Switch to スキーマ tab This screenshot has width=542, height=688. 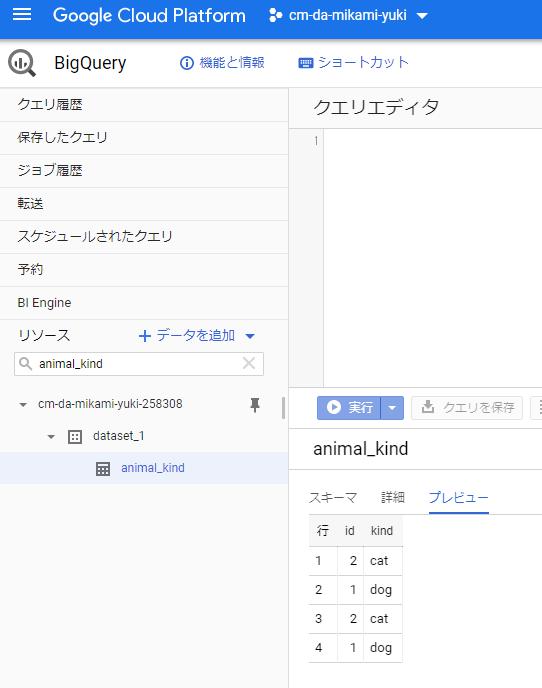click(x=333, y=498)
